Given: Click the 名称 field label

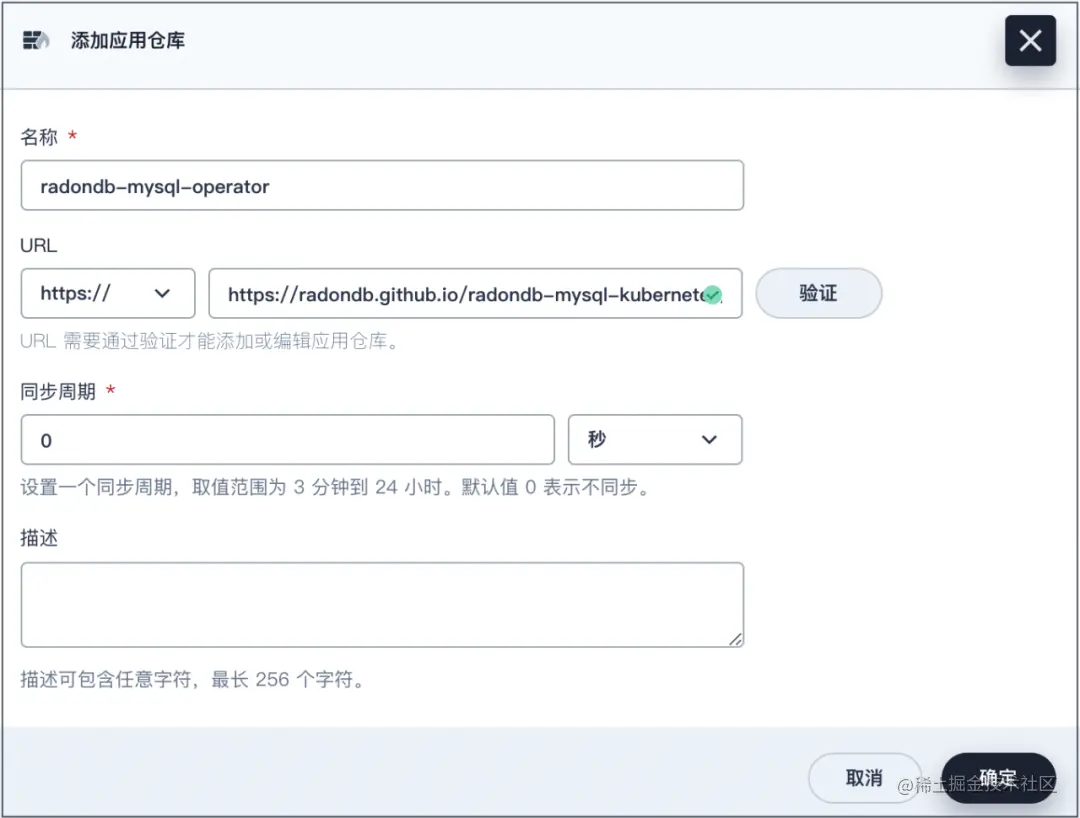Looking at the screenshot, I should pyautogui.click(x=39, y=137).
